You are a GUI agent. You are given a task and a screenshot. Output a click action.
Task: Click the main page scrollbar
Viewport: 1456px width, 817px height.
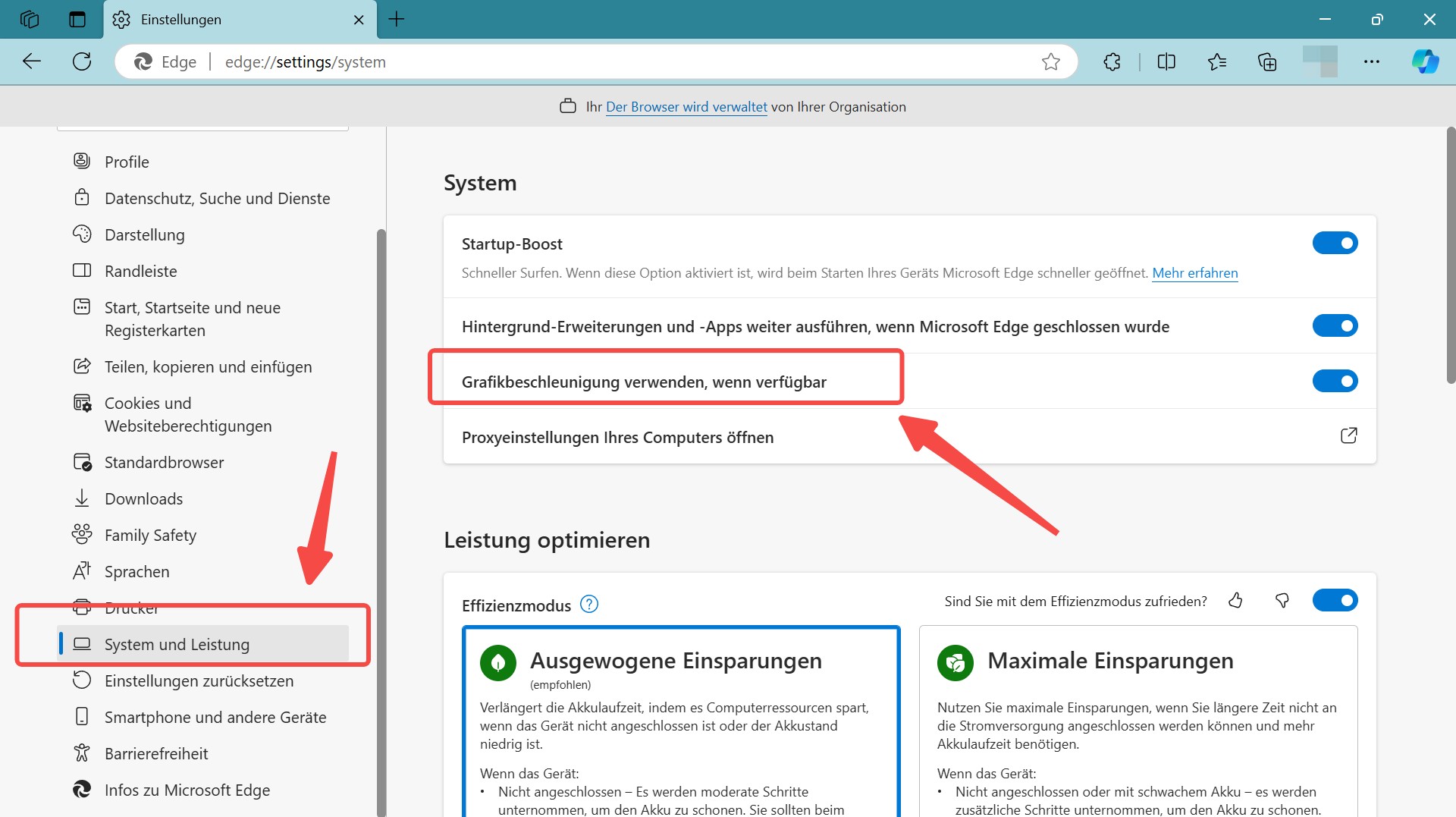click(1451, 256)
